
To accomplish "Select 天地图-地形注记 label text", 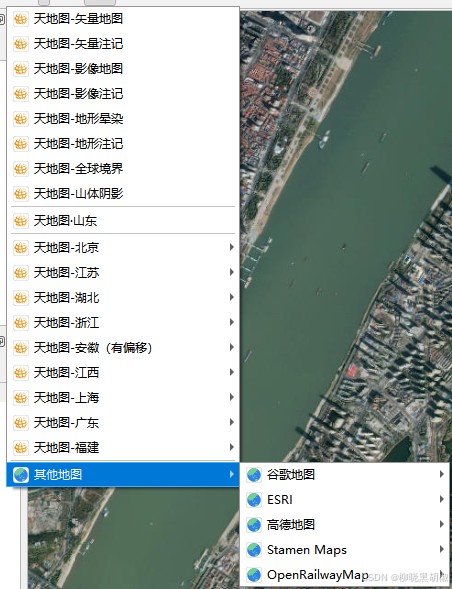I will tap(78, 144).
